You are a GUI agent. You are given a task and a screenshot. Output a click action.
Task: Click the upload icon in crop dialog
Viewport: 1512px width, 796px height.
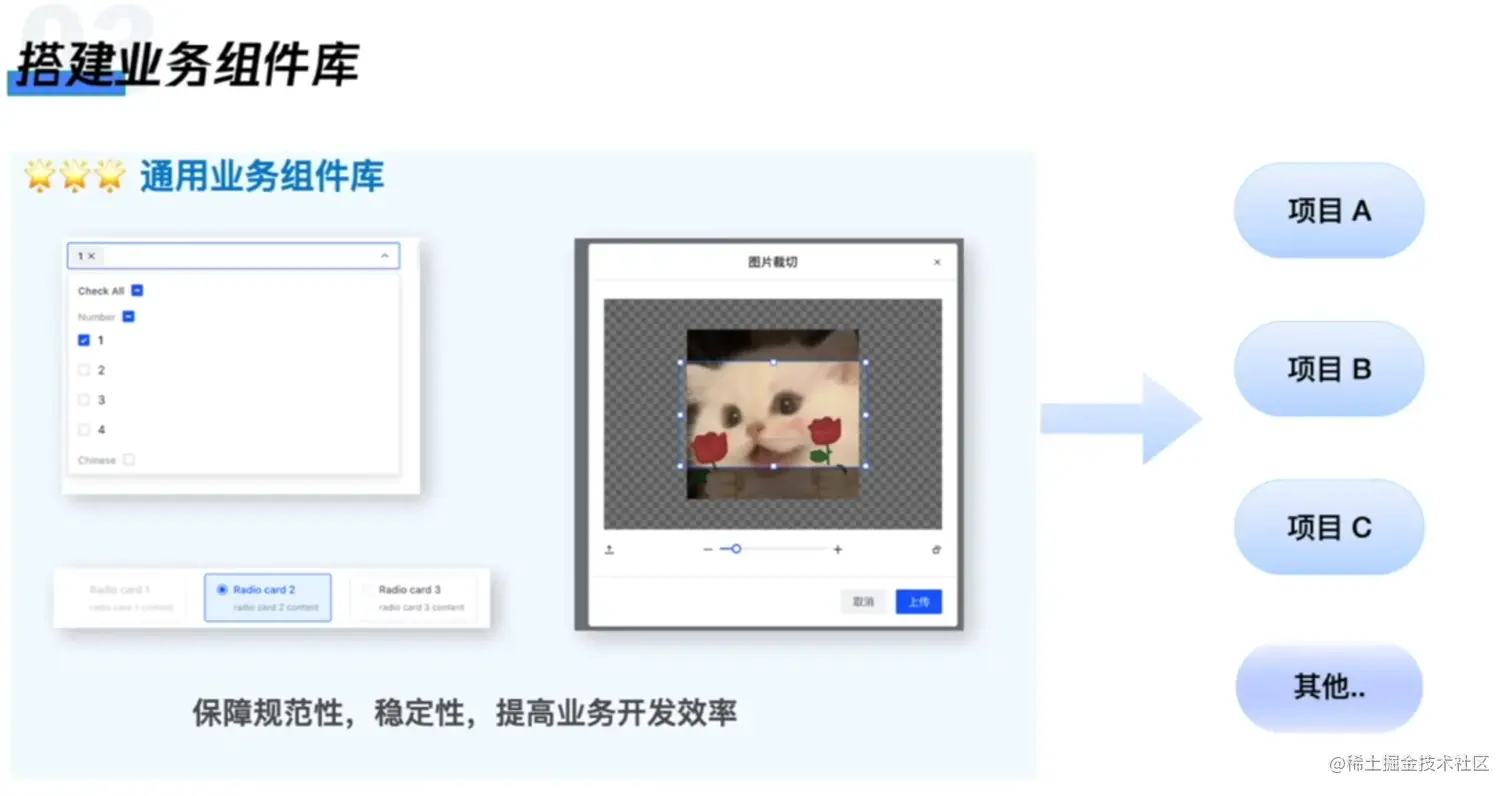610,549
